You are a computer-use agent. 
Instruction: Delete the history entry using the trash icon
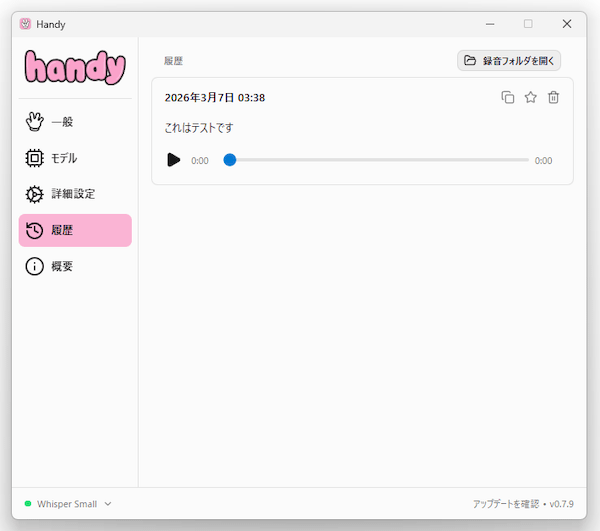pyautogui.click(x=554, y=97)
